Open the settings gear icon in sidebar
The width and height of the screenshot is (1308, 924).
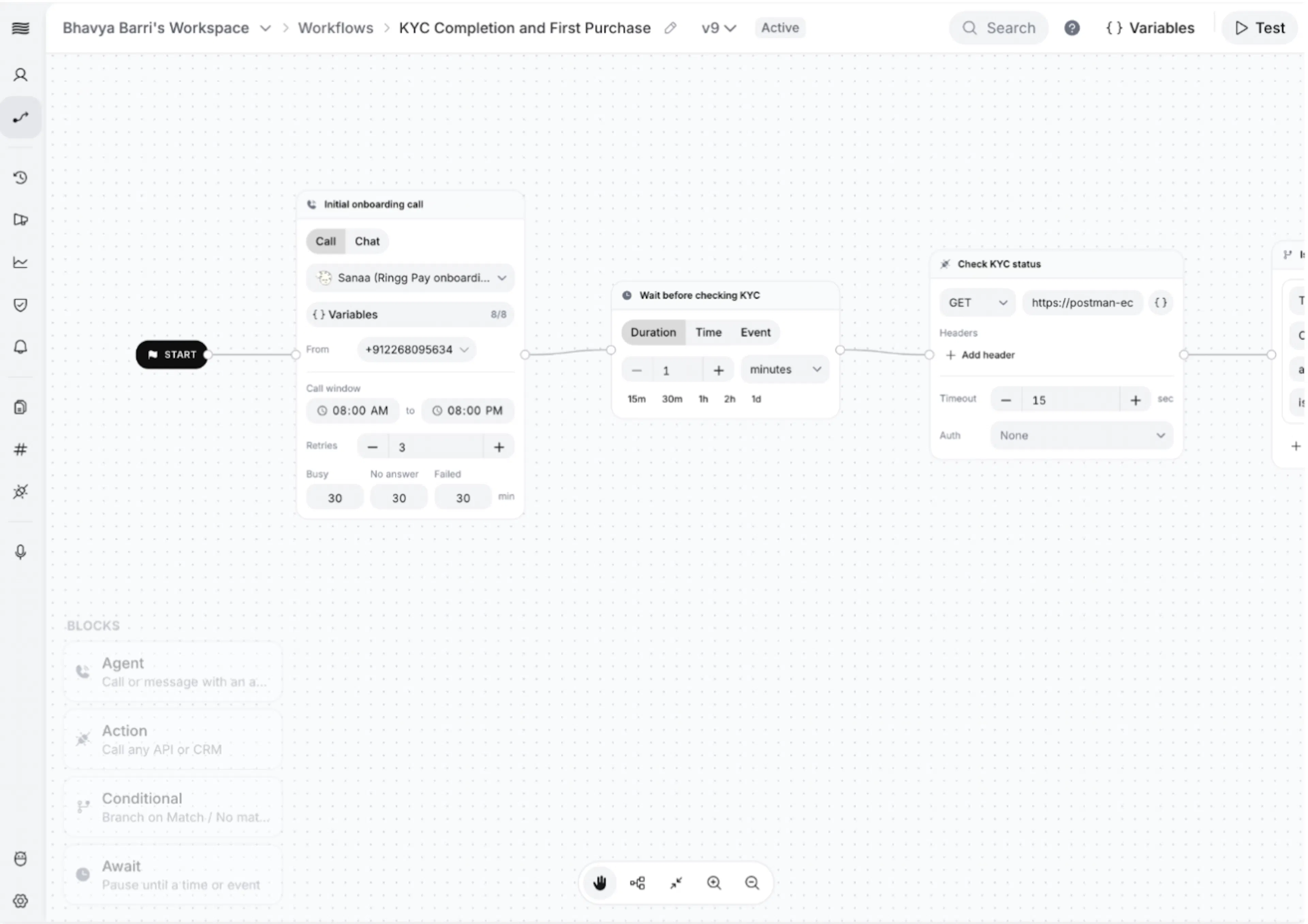pos(20,901)
